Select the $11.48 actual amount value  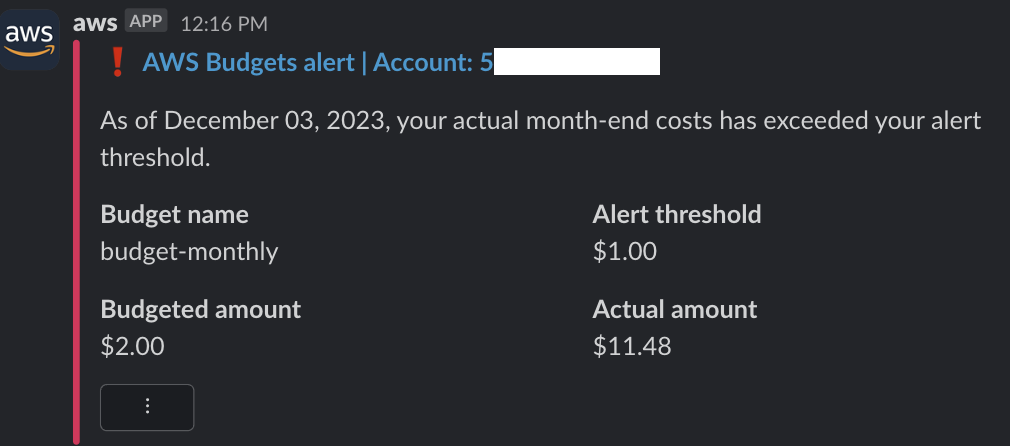632,347
